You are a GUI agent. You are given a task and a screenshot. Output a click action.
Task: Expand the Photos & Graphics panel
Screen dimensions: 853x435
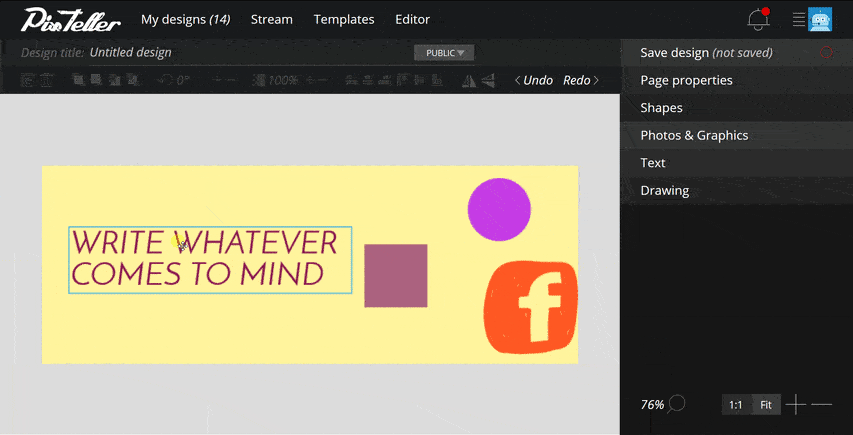737,135
